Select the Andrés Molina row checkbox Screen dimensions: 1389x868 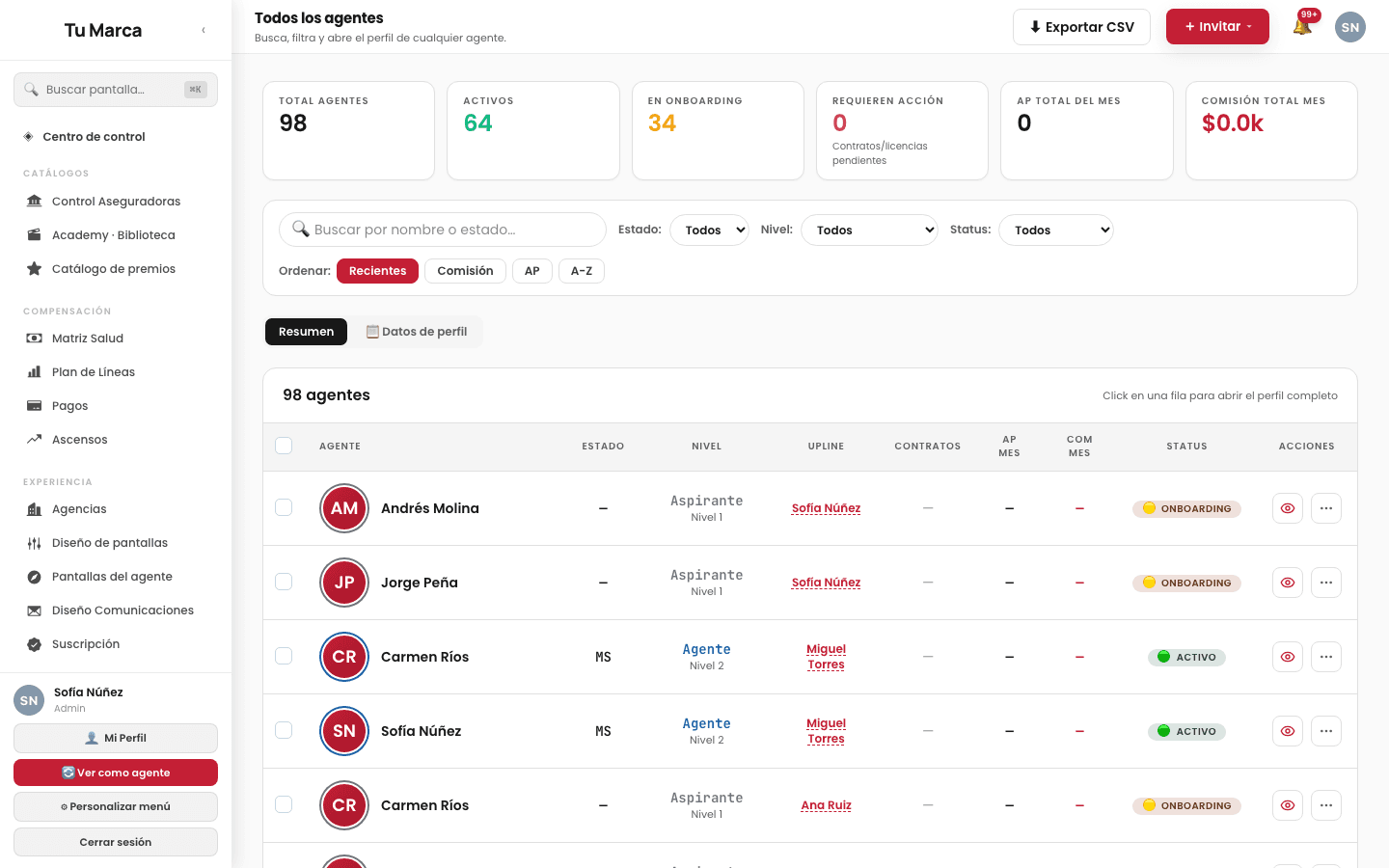(284, 507)
